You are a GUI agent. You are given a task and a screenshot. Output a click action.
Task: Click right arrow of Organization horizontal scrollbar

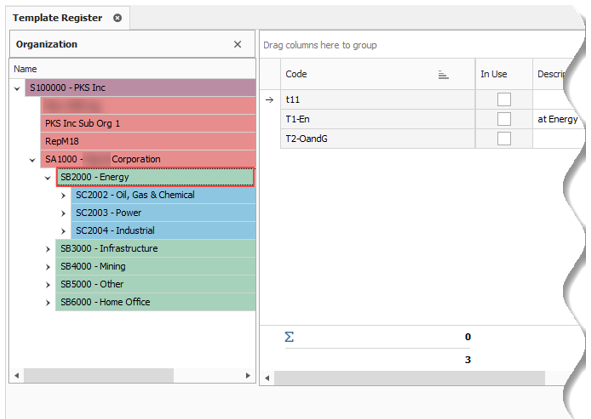pyautogui.click(x=248, y=375)
